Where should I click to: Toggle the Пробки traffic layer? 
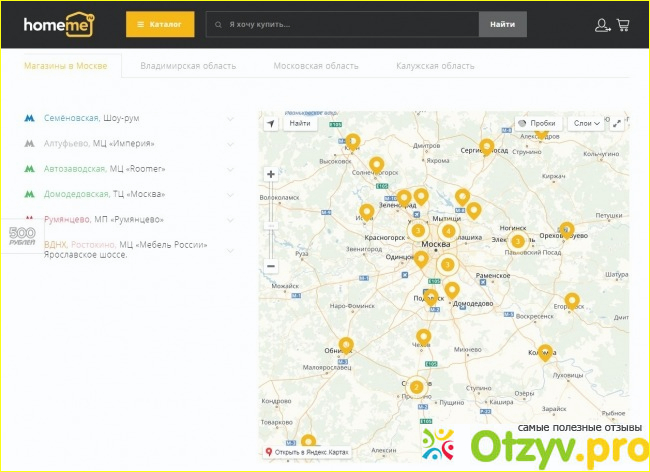coord(537,123)
